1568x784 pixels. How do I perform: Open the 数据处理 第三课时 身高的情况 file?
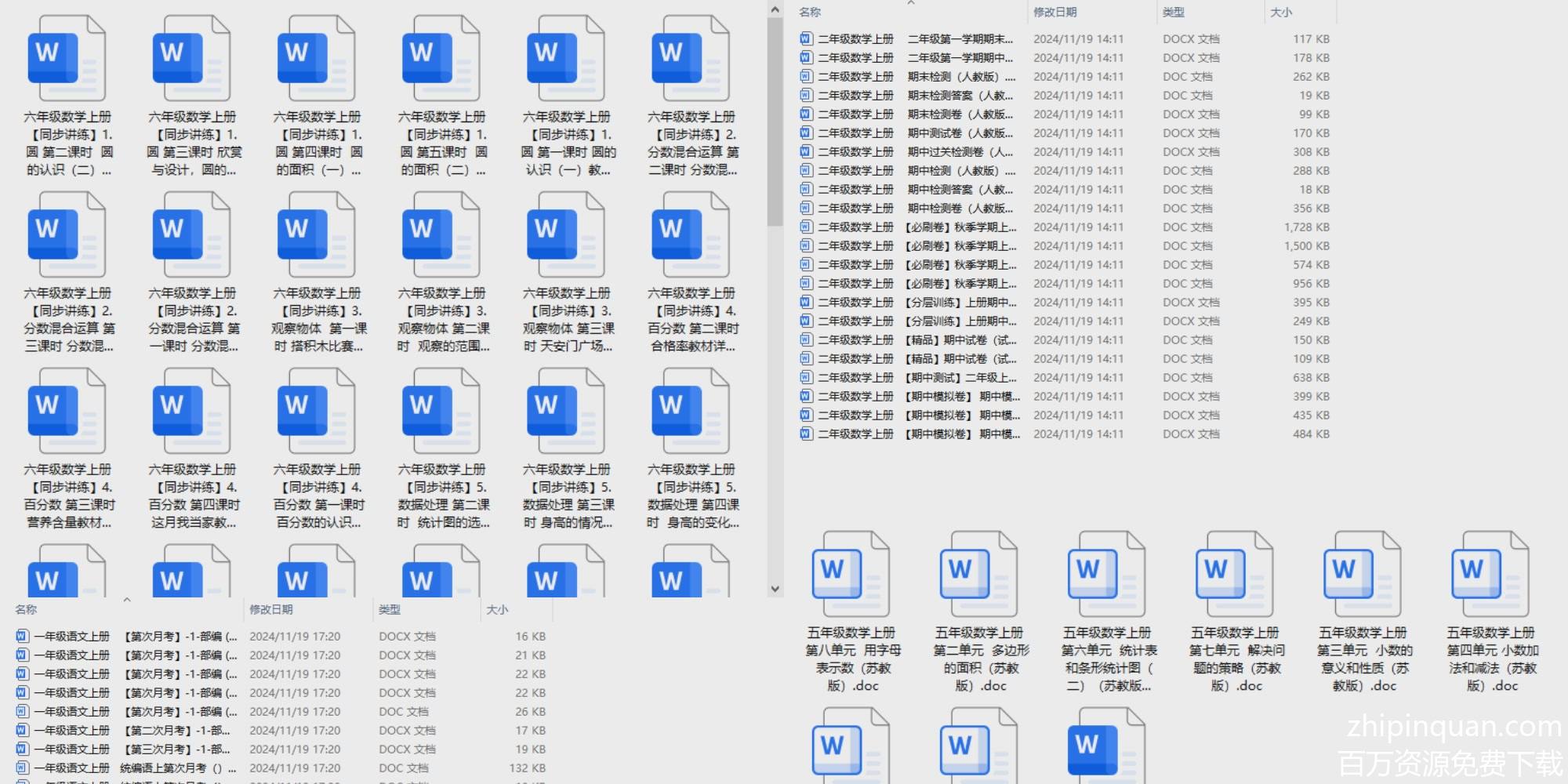click(x=566, y=412)
